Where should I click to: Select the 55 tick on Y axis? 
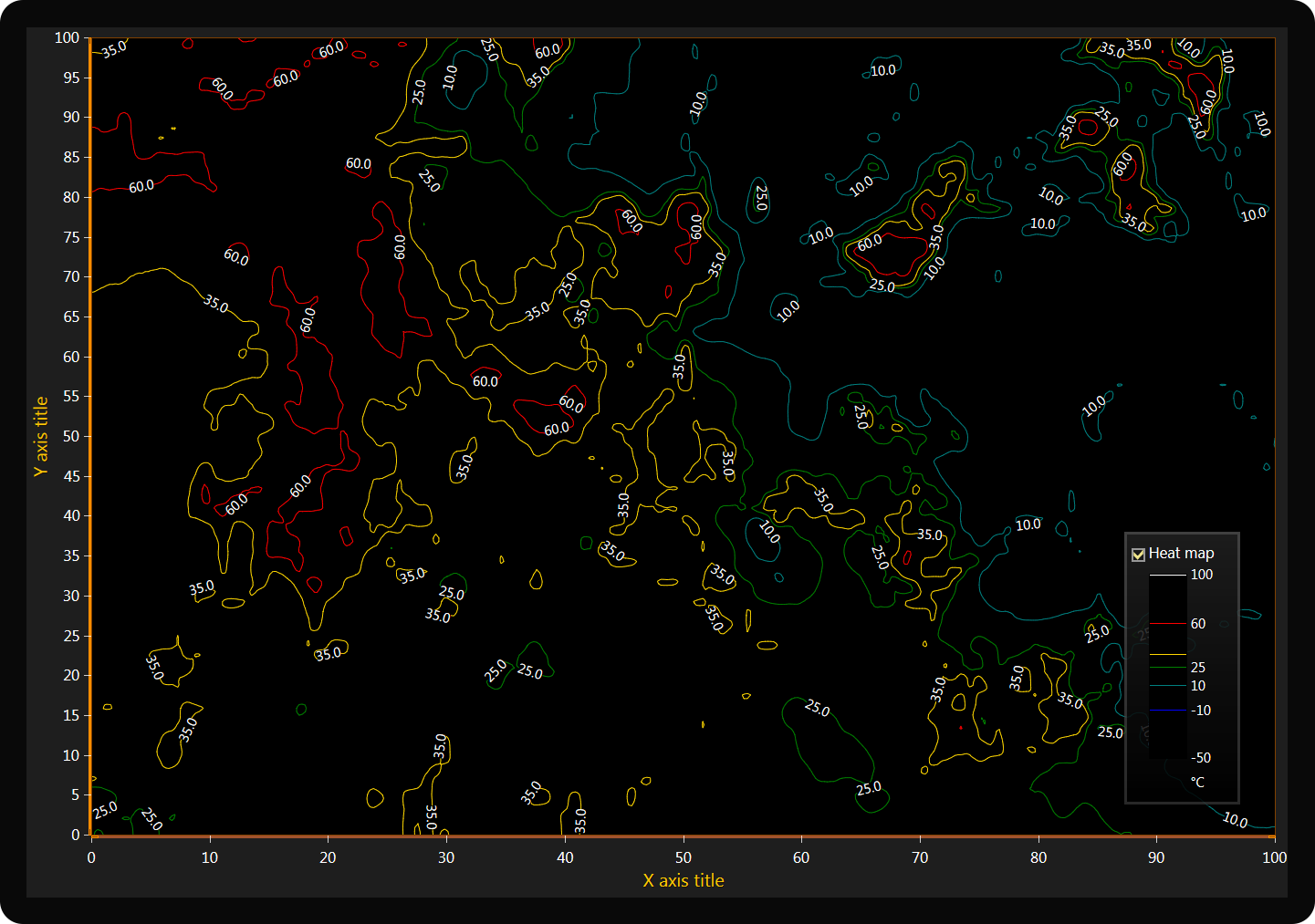coord(71,396)
